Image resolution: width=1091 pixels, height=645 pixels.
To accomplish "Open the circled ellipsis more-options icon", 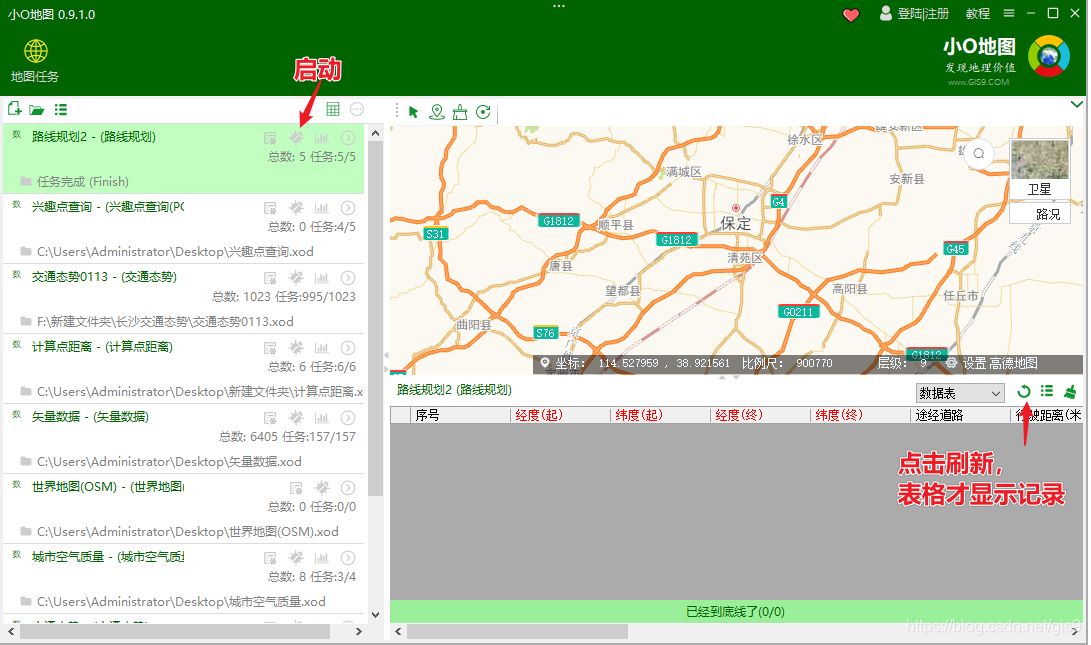I will 357,109.
